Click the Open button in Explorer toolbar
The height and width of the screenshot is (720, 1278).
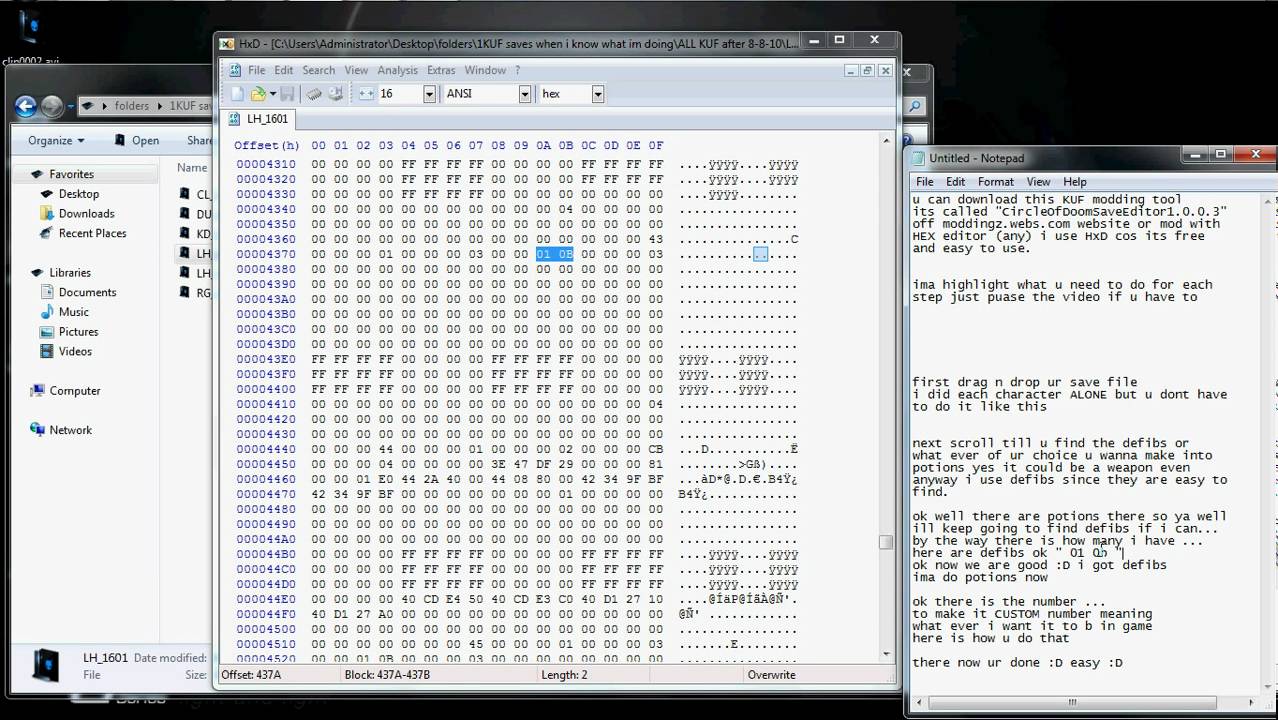136,141
